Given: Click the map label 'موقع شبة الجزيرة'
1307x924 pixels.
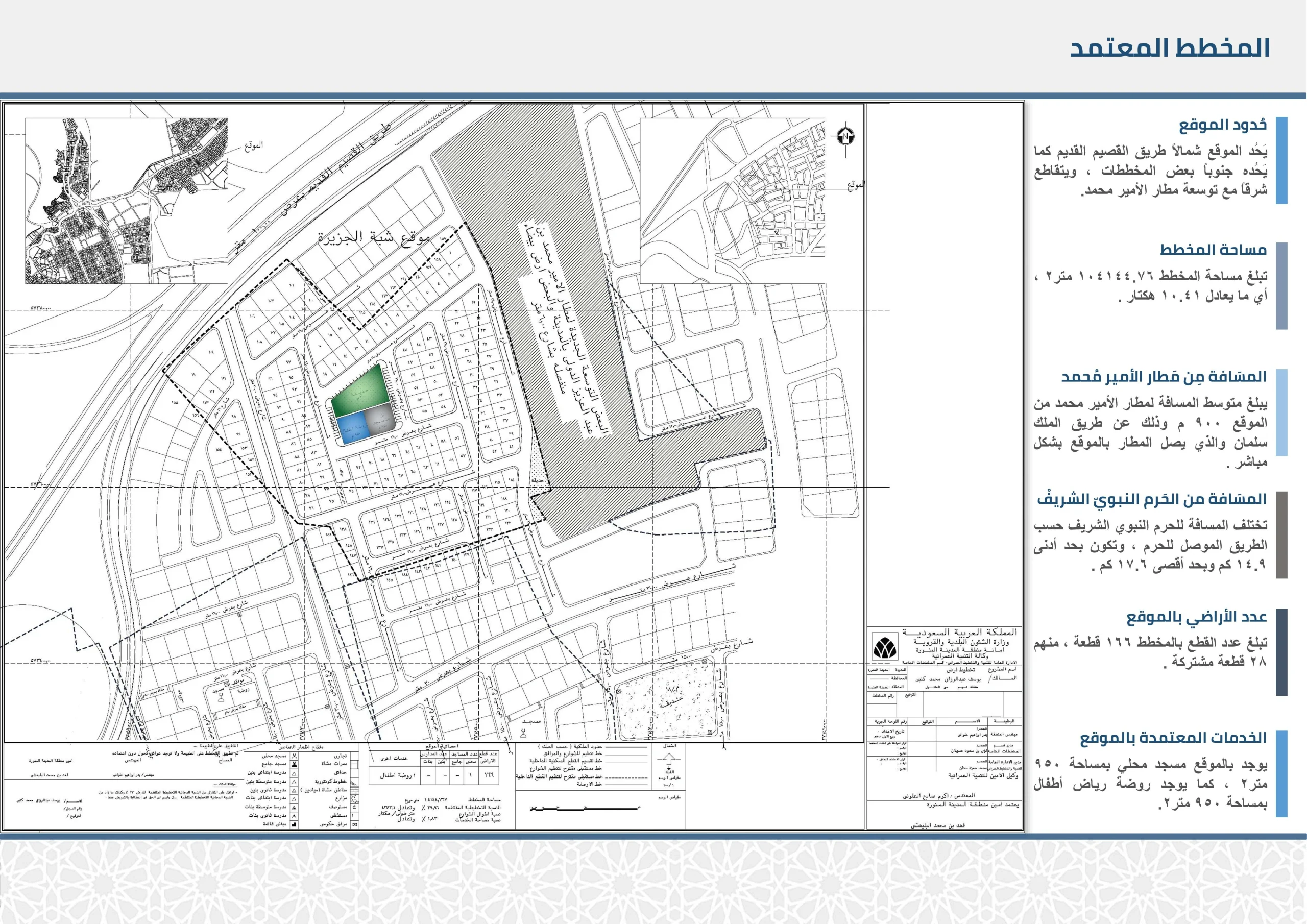Looking at the screenshot, I should 374,237.
